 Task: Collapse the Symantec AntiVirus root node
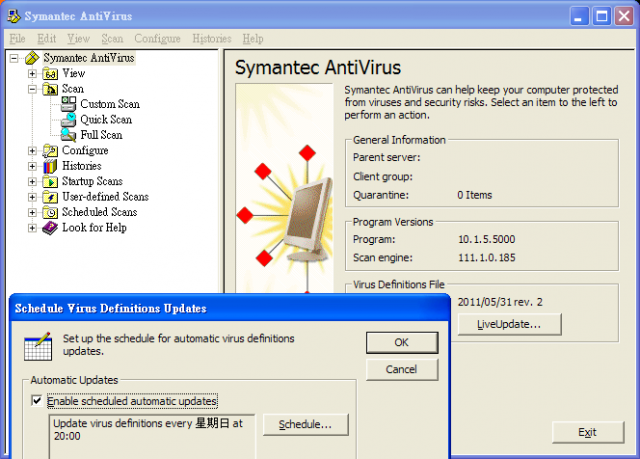click(14, 58)
